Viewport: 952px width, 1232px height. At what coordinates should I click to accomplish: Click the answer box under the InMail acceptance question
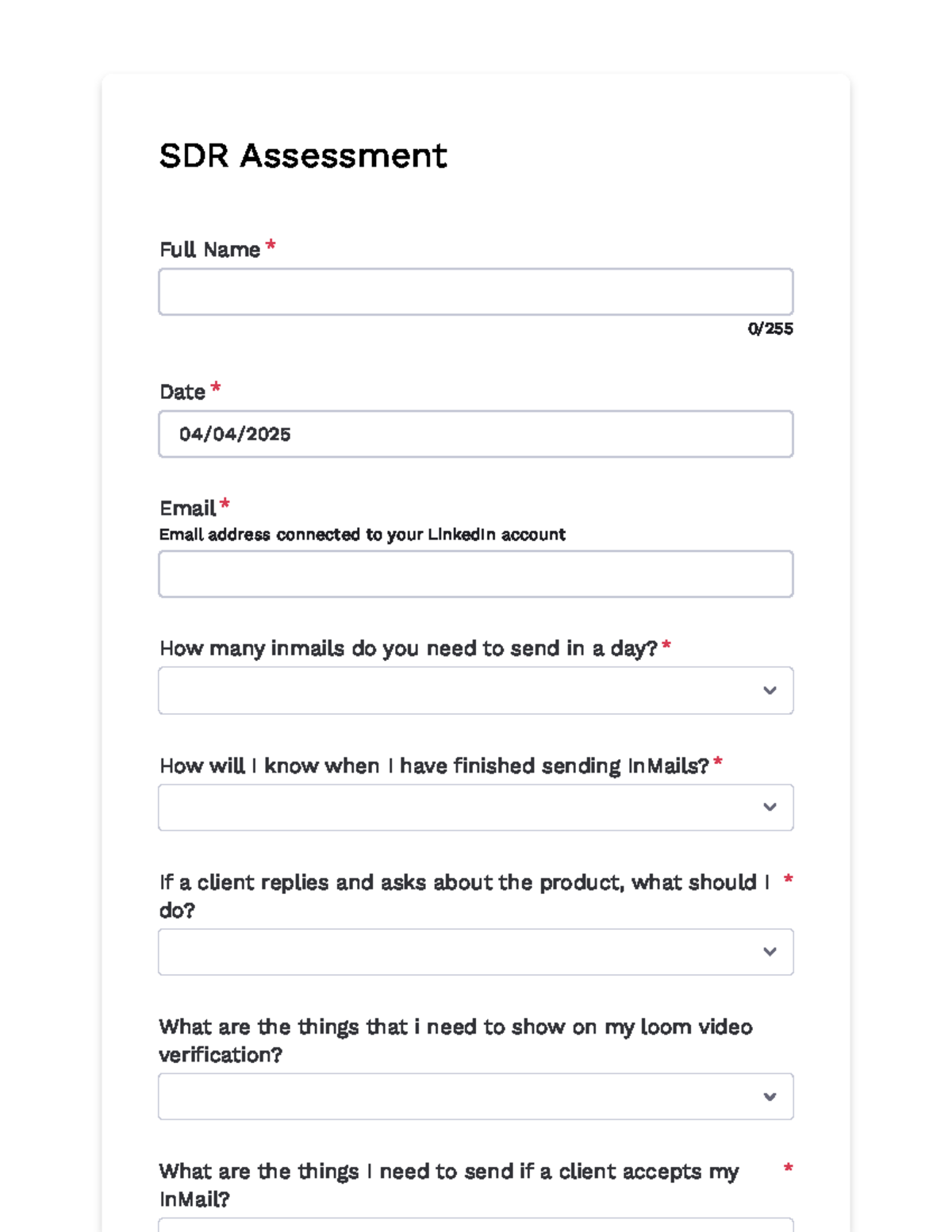pos(476,1228)
